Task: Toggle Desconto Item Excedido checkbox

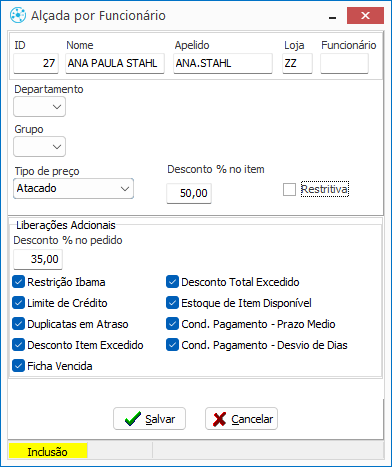Action: (x=18, y=345)
